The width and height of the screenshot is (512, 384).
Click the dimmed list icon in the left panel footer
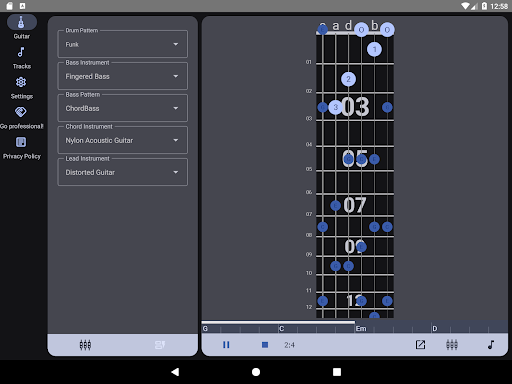(160, 345)
